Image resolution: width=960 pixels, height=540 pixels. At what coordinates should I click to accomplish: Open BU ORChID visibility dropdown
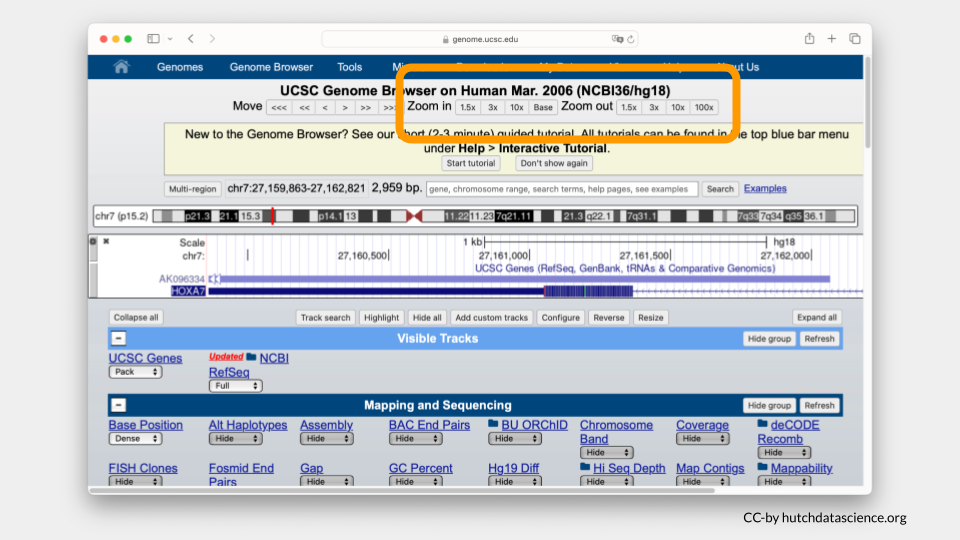(515, 438)
